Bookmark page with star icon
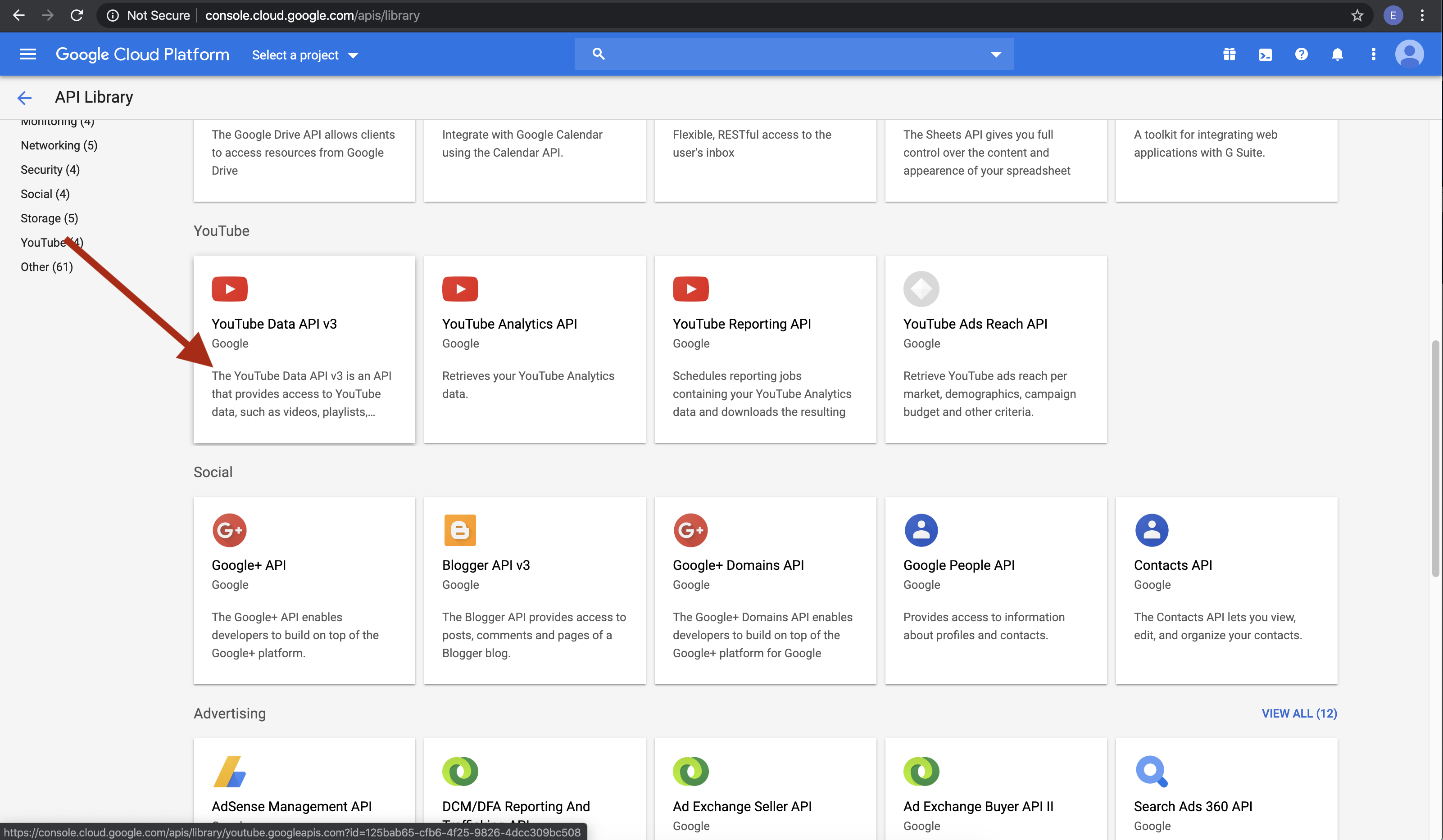 pyautogui.click(x=1357, y=15)
